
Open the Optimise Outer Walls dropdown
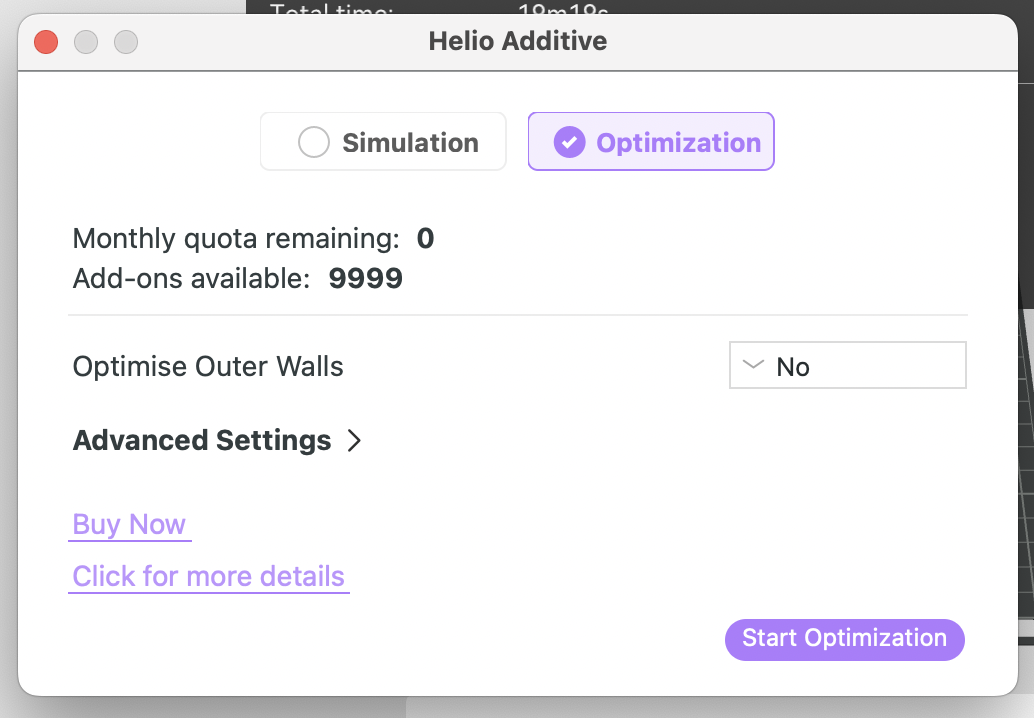(x=847, y=365)
